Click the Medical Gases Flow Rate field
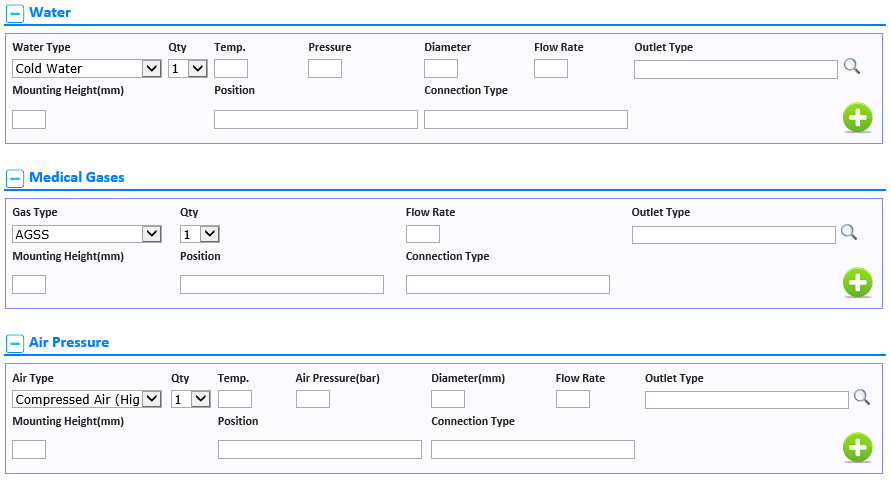This screenshot has width=891, height=485. click(x=423, y=234)
